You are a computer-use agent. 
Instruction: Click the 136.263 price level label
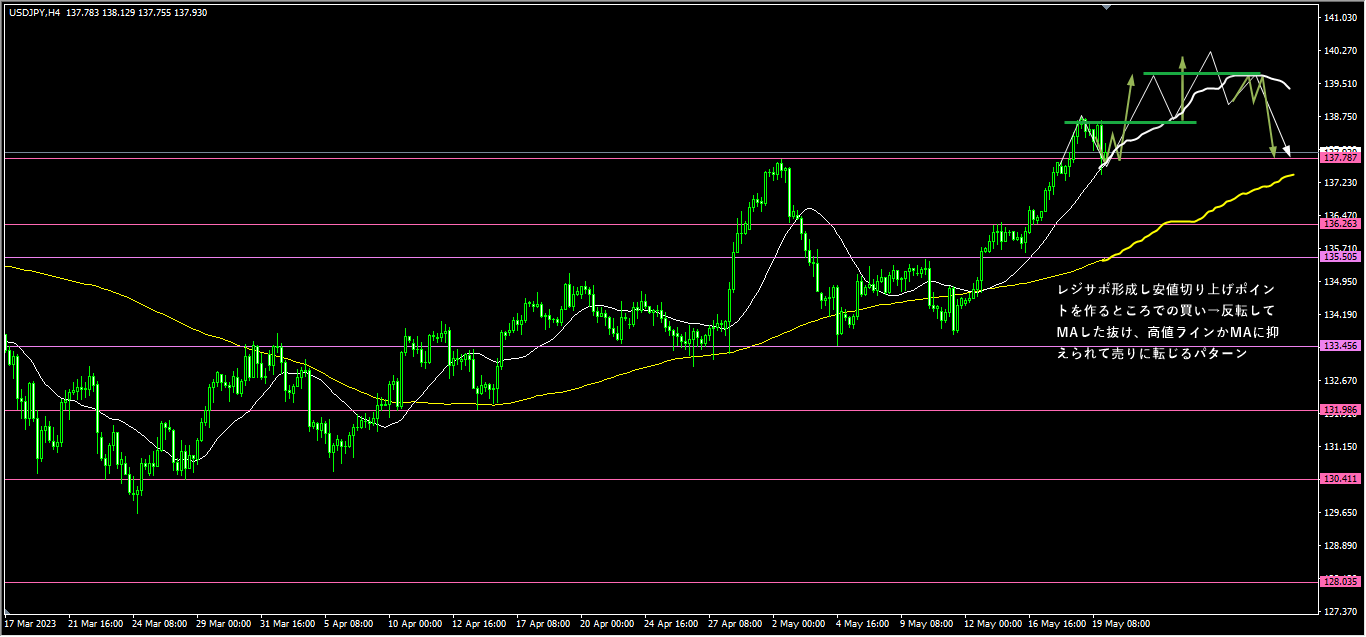[1339, 224]
